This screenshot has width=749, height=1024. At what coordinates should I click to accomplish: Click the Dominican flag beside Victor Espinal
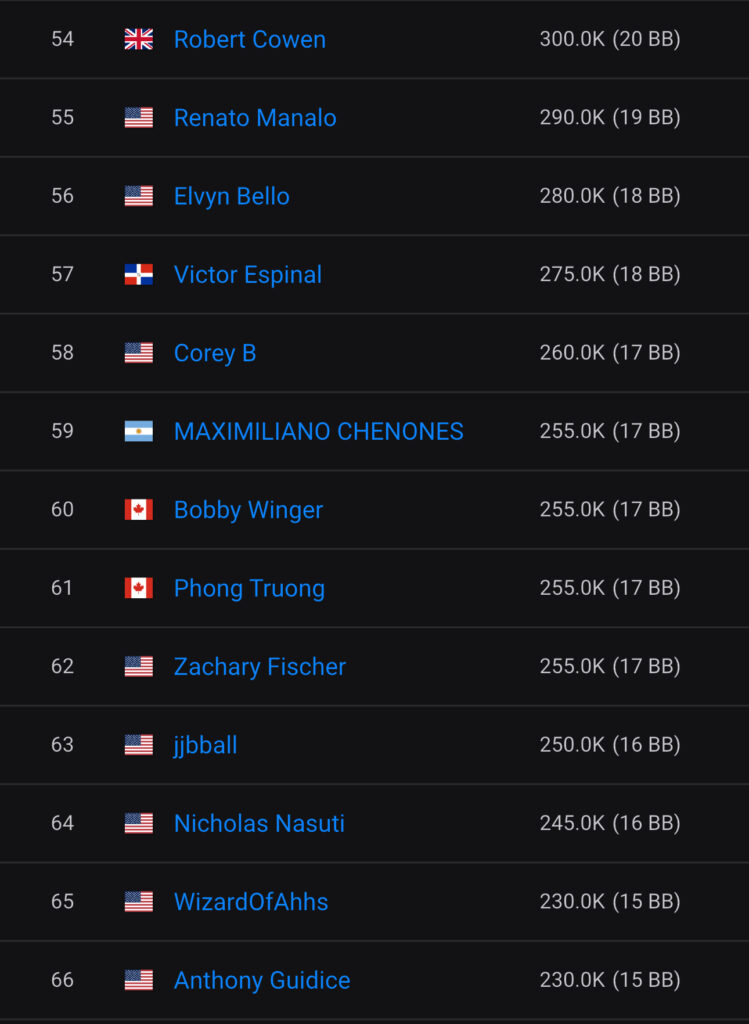tap(138, 275)
